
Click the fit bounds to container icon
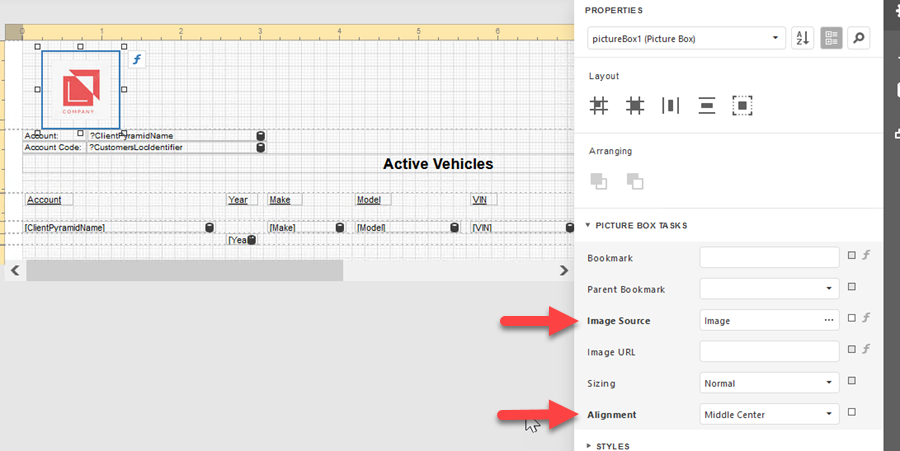point(741,105)
